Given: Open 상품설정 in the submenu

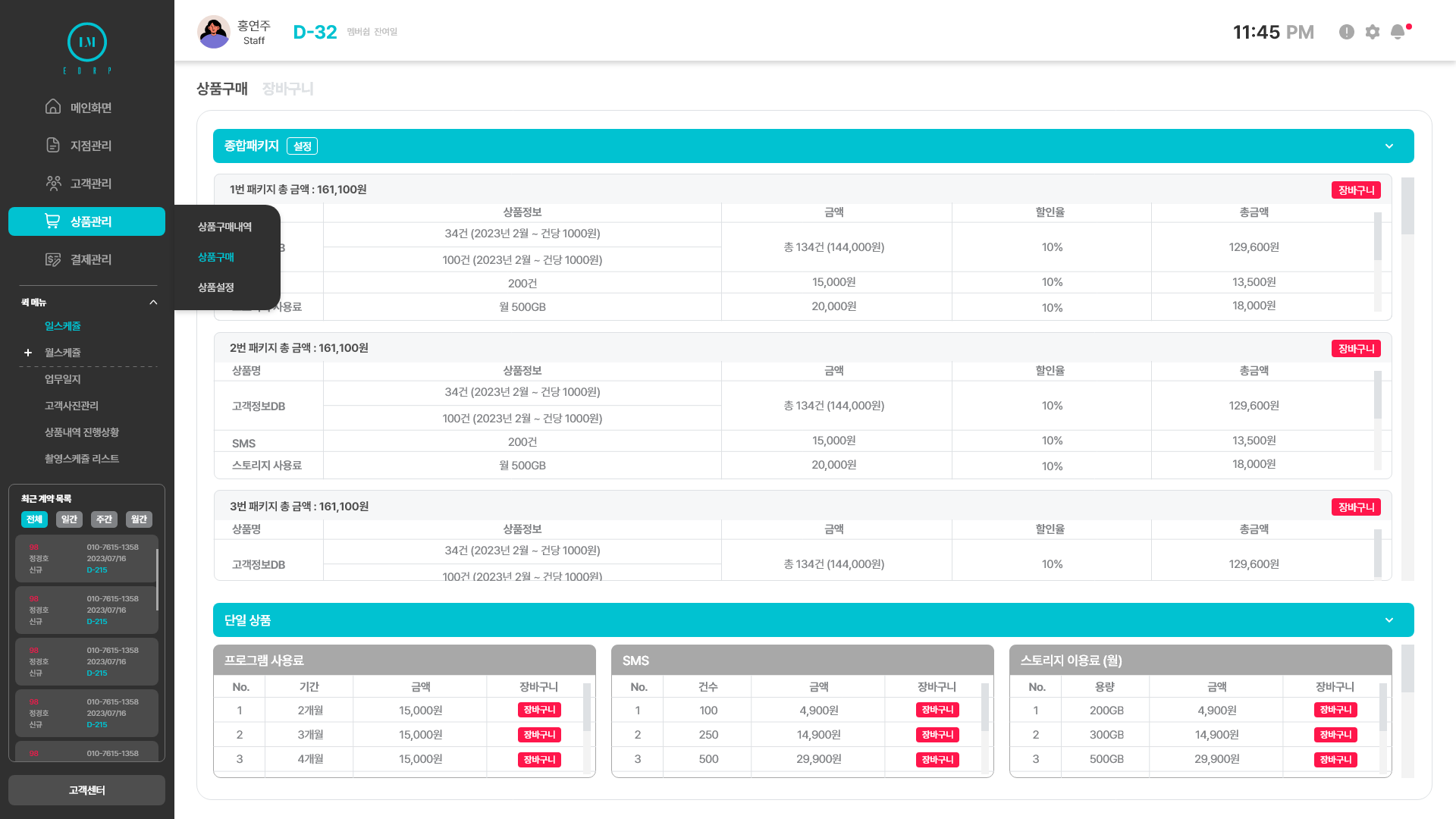Looking at the screenshot, I should (216, 287).
